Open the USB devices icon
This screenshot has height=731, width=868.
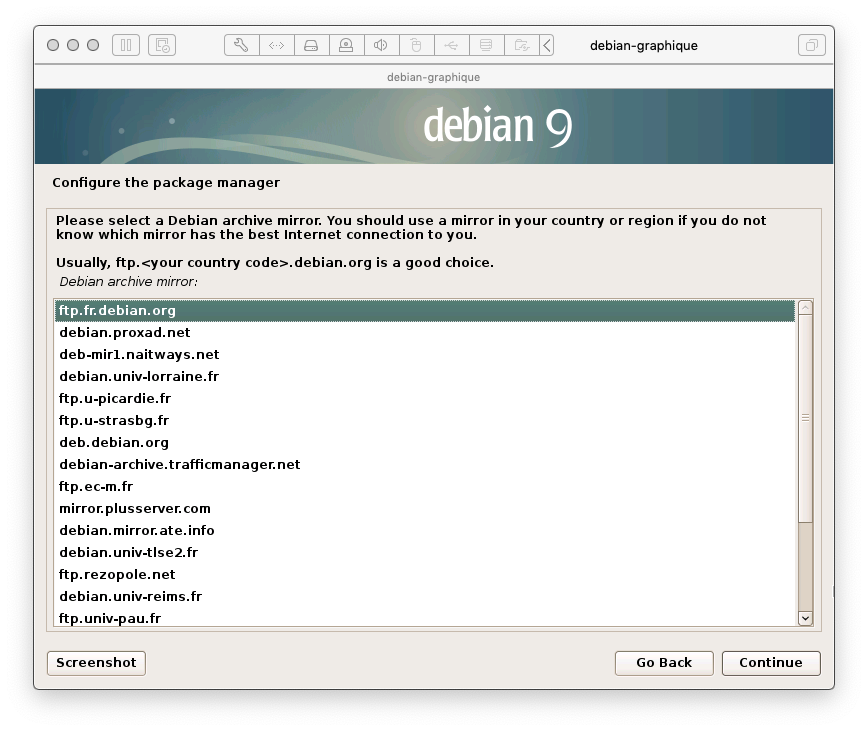pyautogui.click(x=452, y=45)
